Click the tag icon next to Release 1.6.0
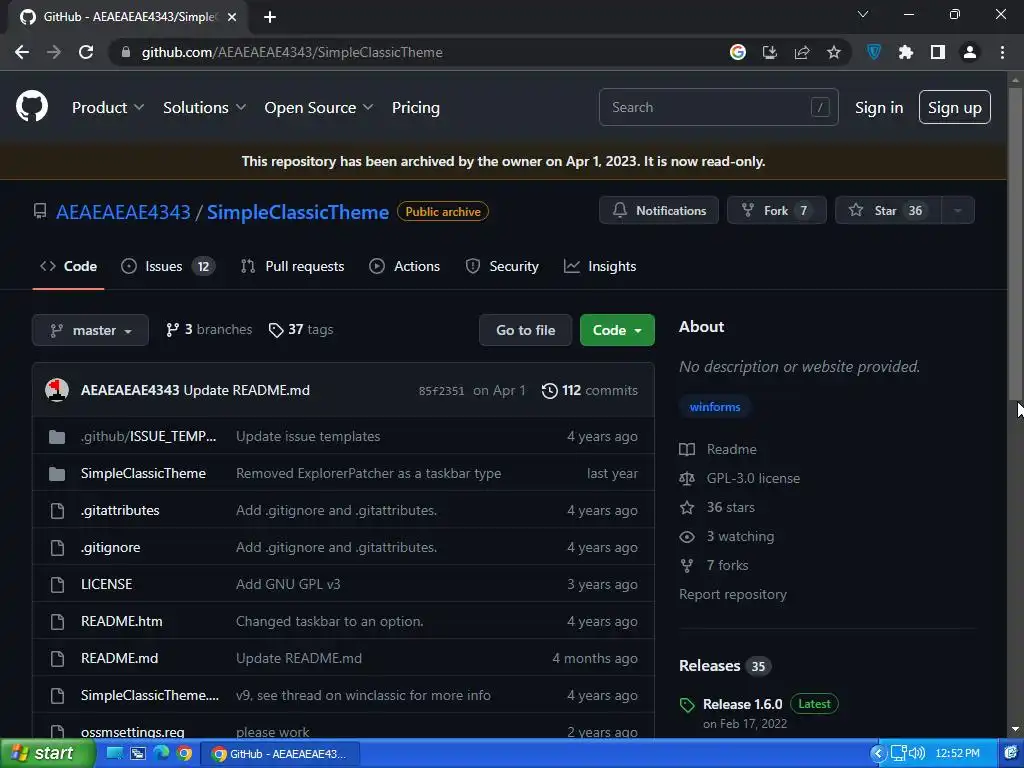Screen dimensions: 1024x768 pyautogui.click(x=687, y=705)
